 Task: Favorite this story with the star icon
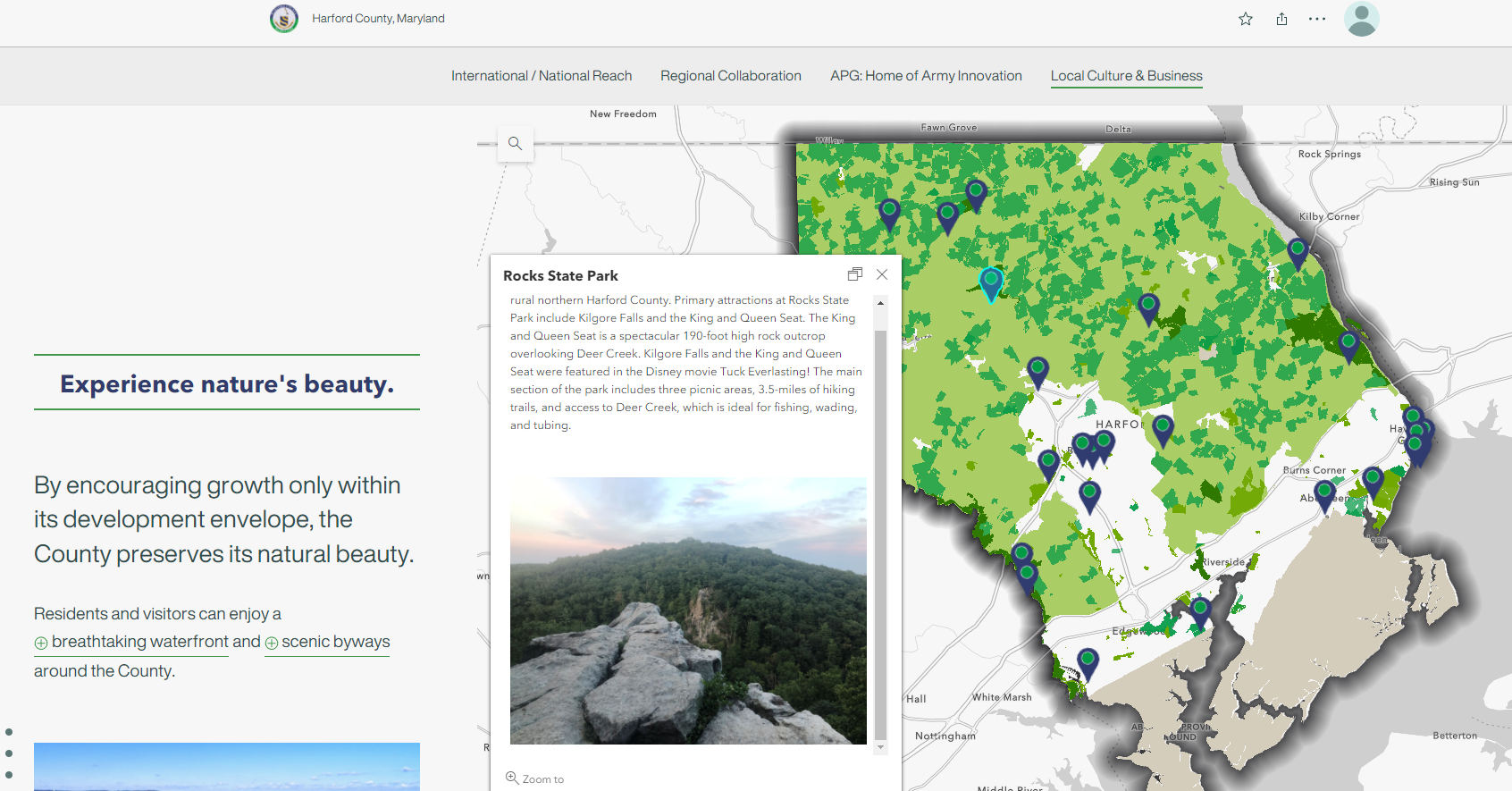tap(1246, 19)
